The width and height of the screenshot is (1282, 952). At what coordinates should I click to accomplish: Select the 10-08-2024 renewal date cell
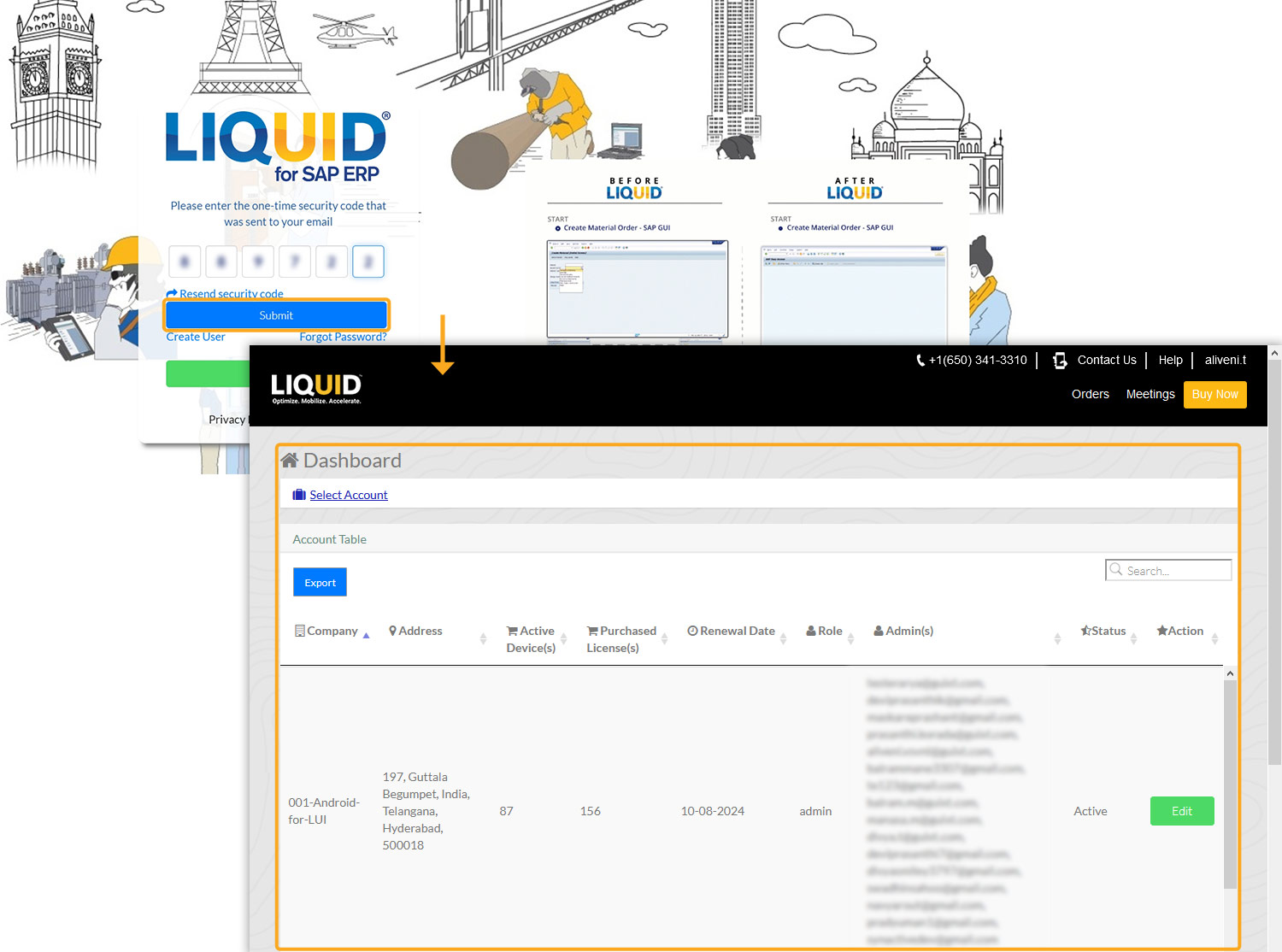713,811
